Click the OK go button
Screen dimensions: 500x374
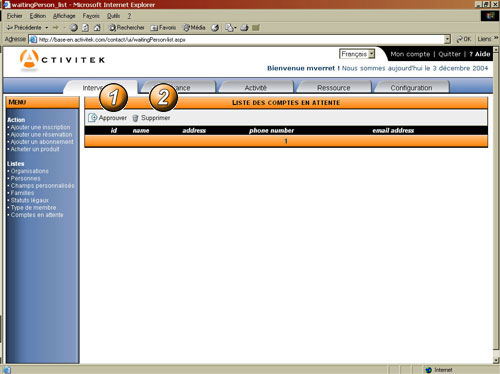[464, 39]
